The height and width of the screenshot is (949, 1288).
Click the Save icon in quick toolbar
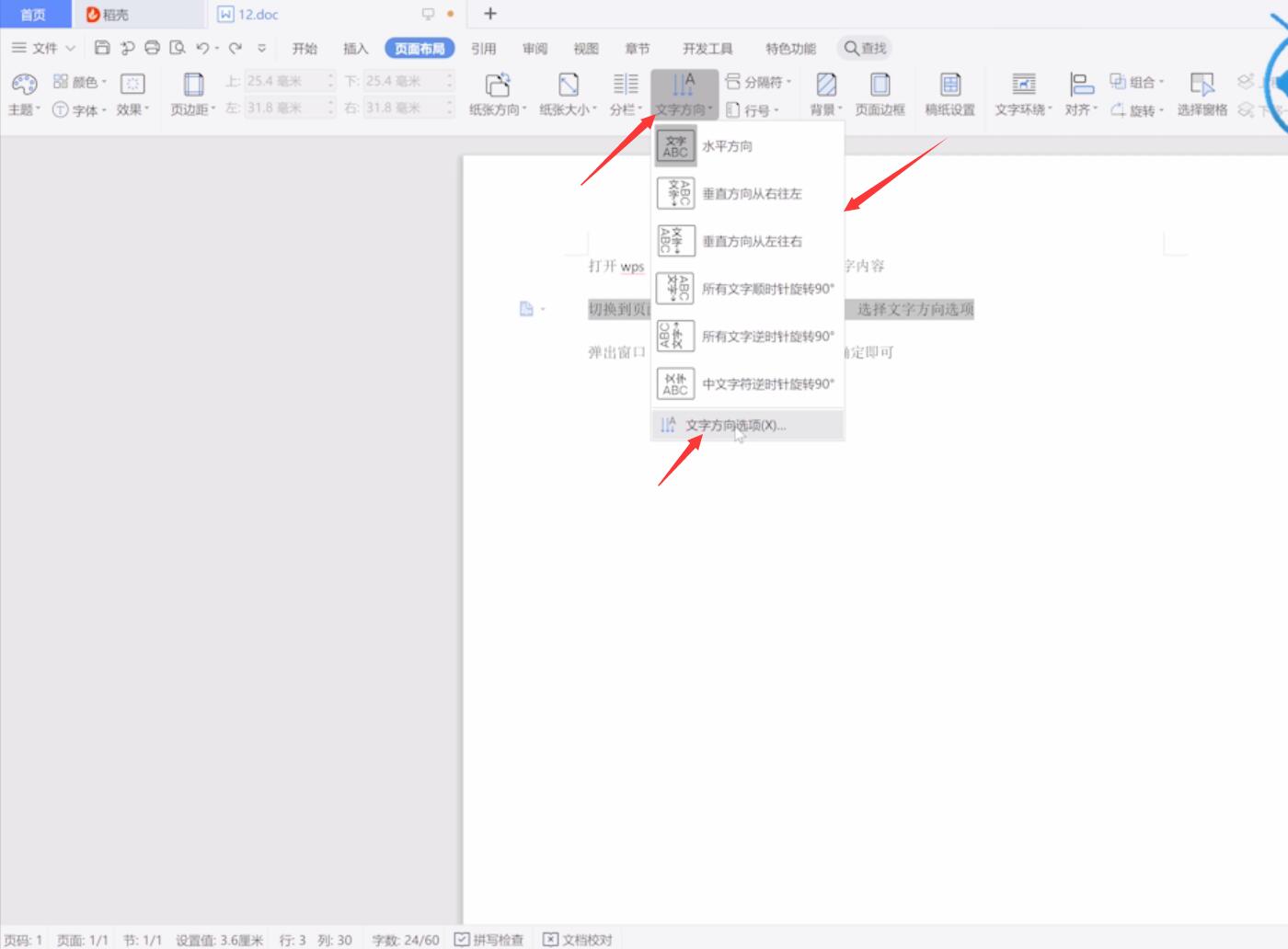(x=102, y=48)
